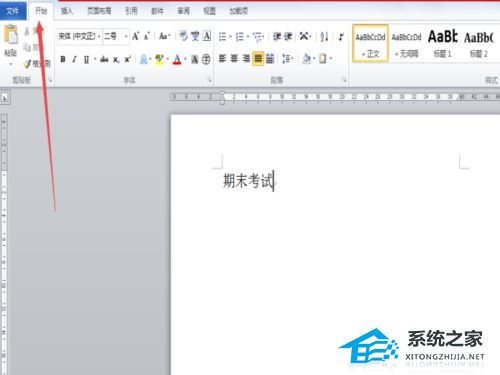Switch to the Page Layout tab
This screenshot has width=500, height=375.
pyautogui.click(x=99, y=11)
